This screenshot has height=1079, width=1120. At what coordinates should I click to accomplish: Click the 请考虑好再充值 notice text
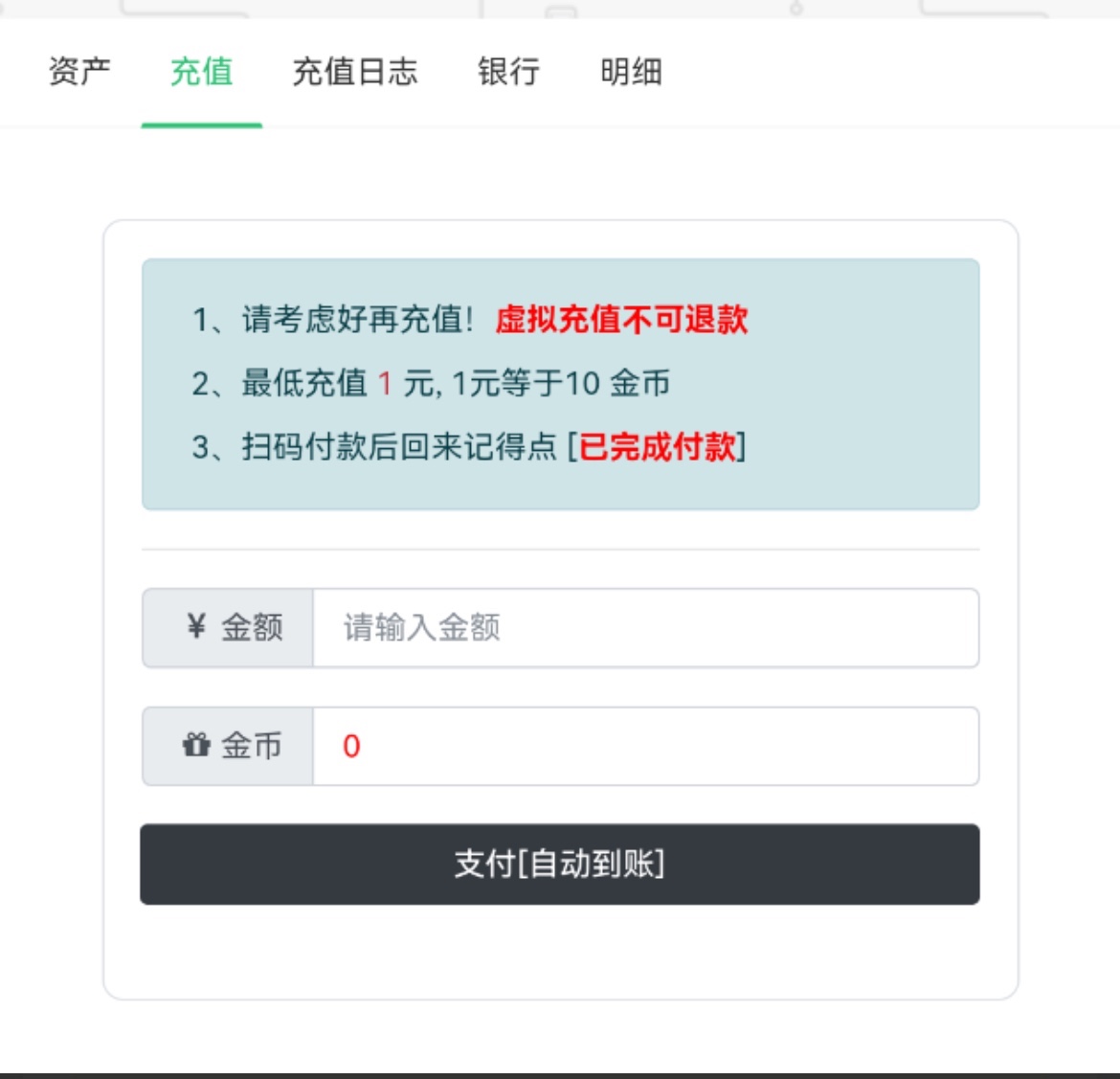click(356, 320)
